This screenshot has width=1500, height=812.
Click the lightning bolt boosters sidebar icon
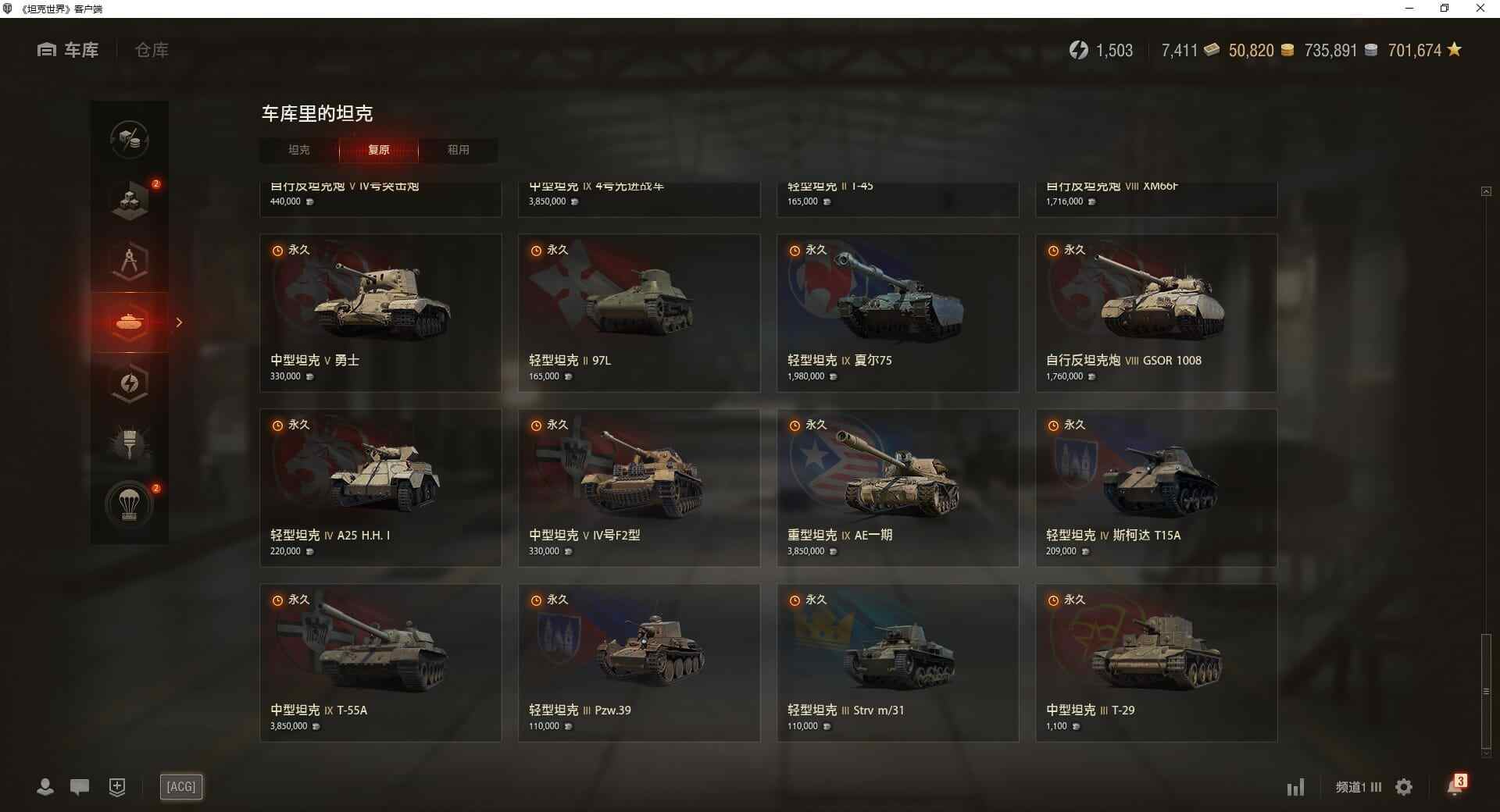tap(130, 383)
